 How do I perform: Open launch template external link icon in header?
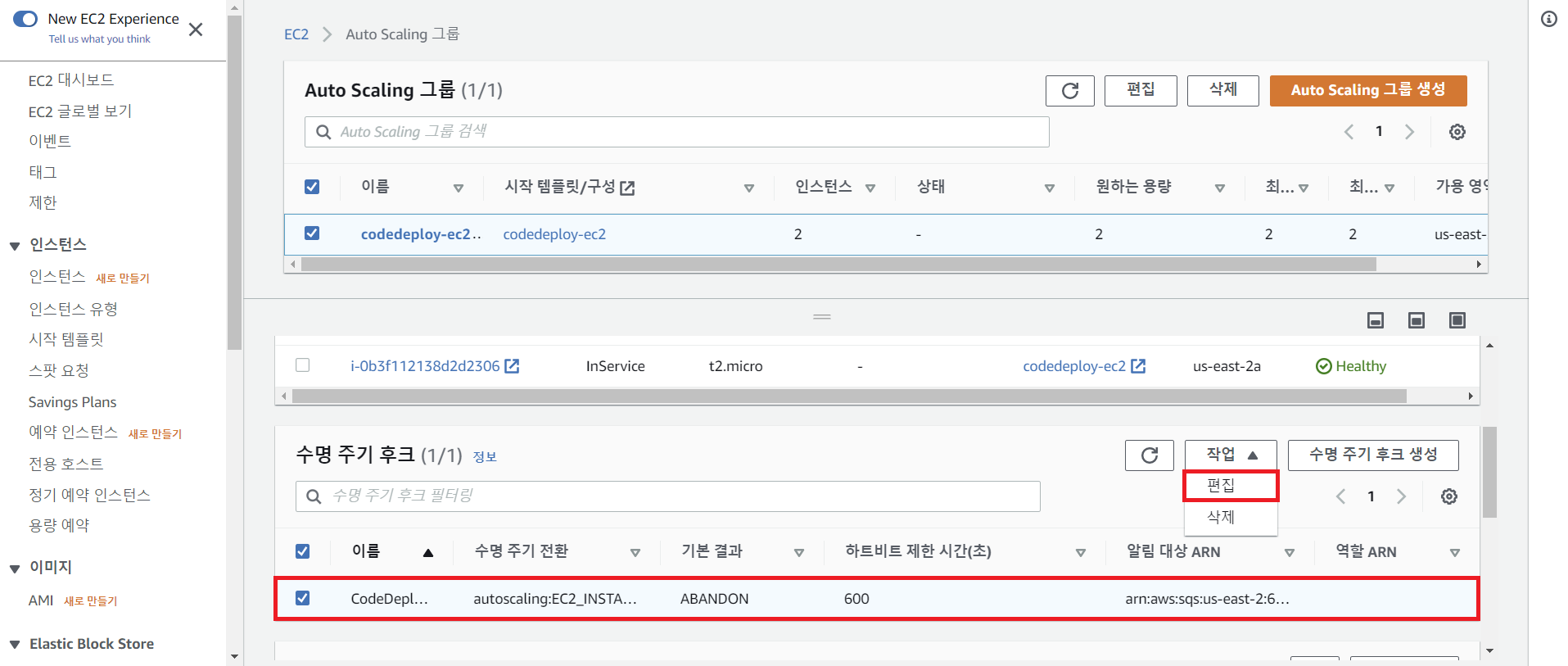point(627,188)
